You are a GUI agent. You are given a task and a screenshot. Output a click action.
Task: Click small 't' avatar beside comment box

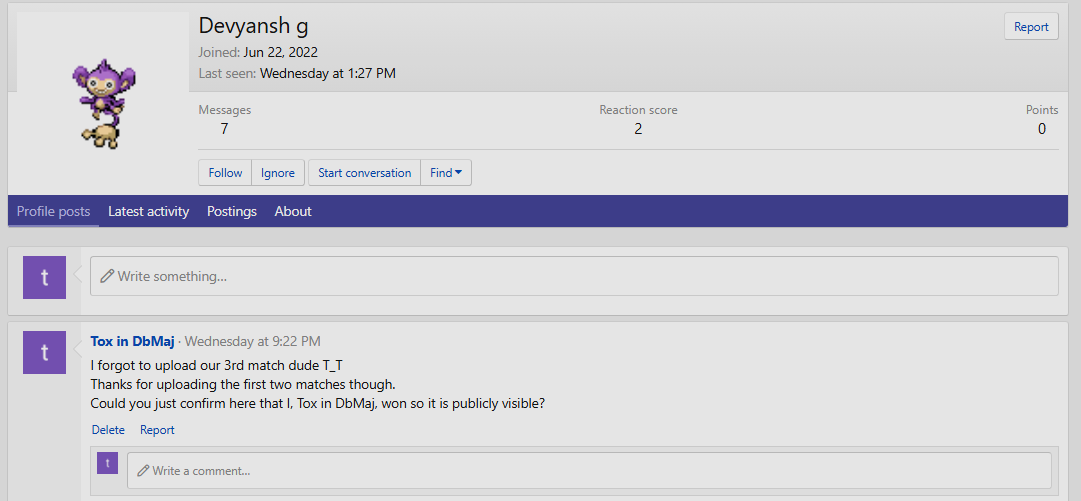click(x=108, y=463)
